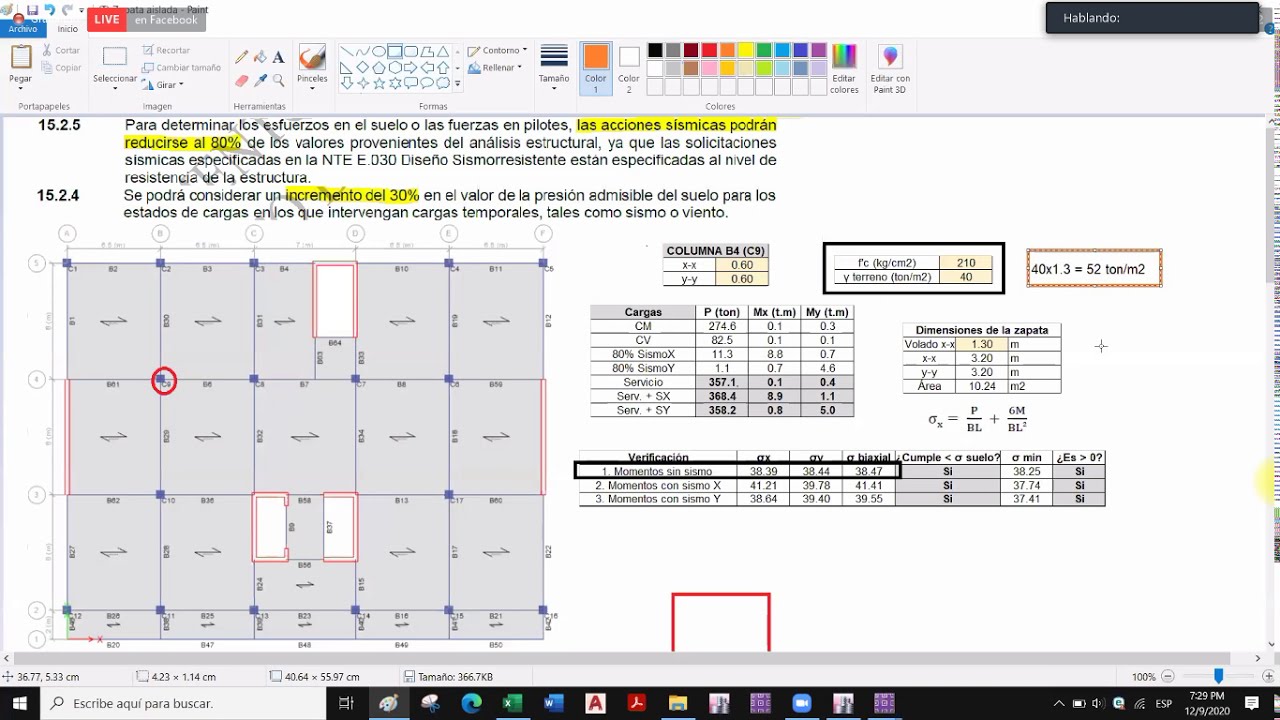The image size is (1280, 720).
Task: Click the Pegar paste clipboard button
Action: tap(20, 58)
